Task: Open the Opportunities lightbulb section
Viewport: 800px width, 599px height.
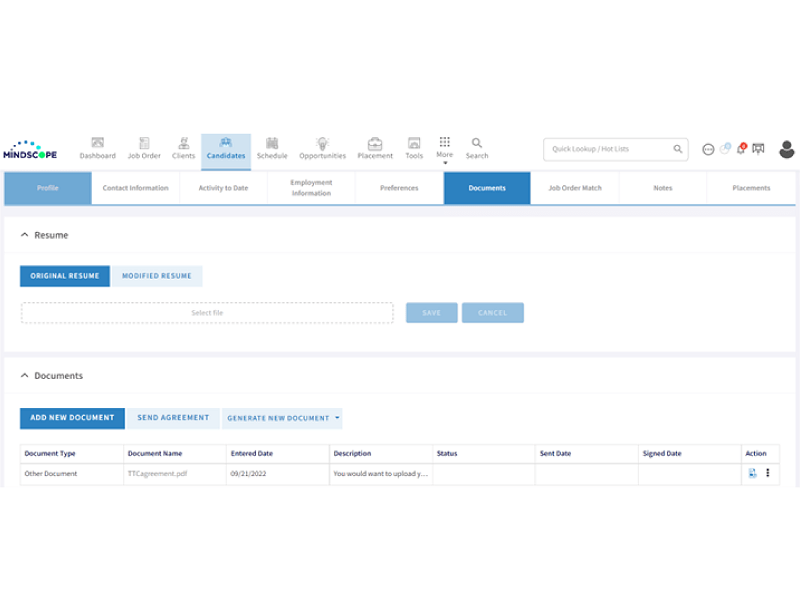Action: coord(322,148)
